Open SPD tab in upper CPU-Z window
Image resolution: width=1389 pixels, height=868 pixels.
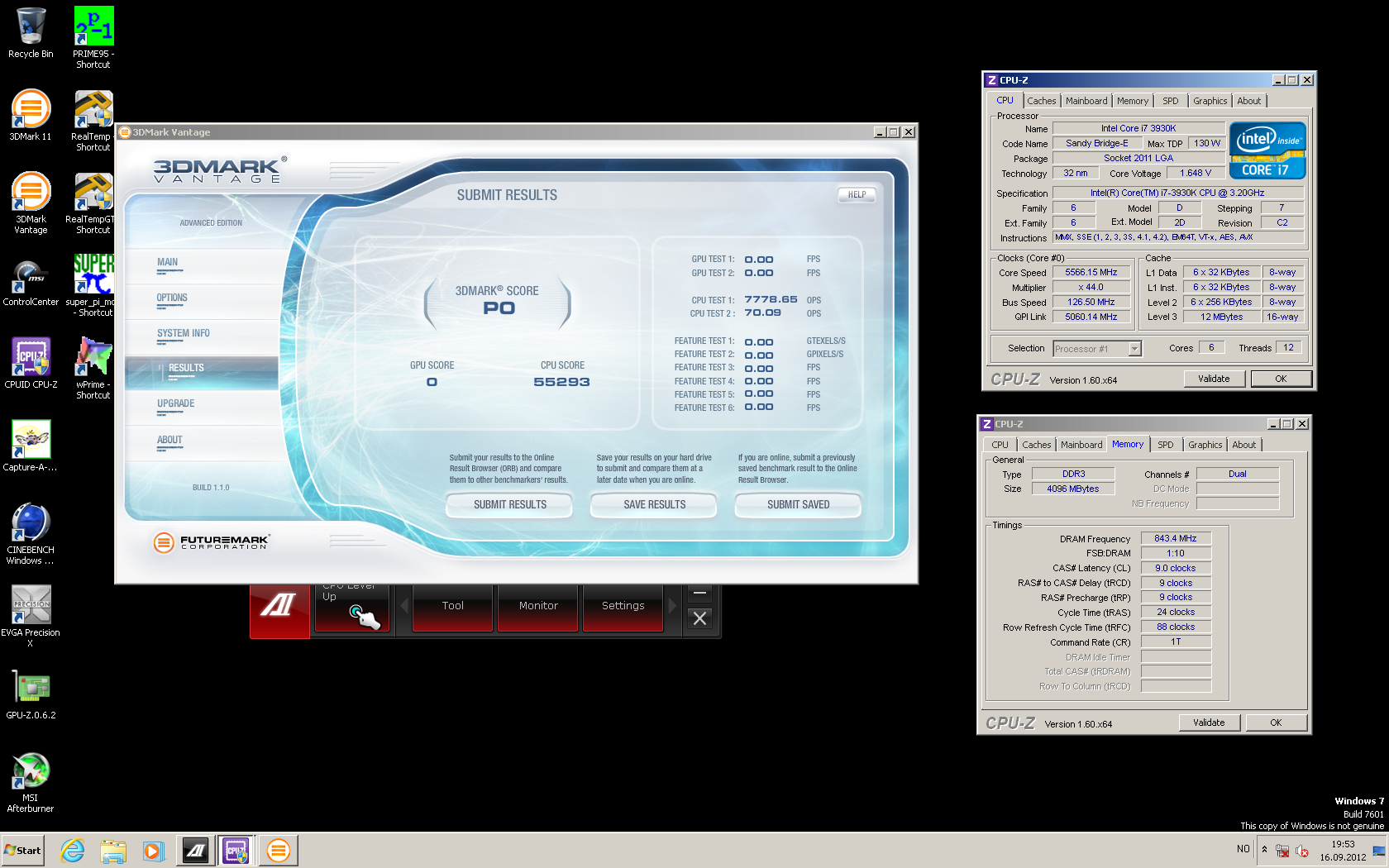[1171, 101]
